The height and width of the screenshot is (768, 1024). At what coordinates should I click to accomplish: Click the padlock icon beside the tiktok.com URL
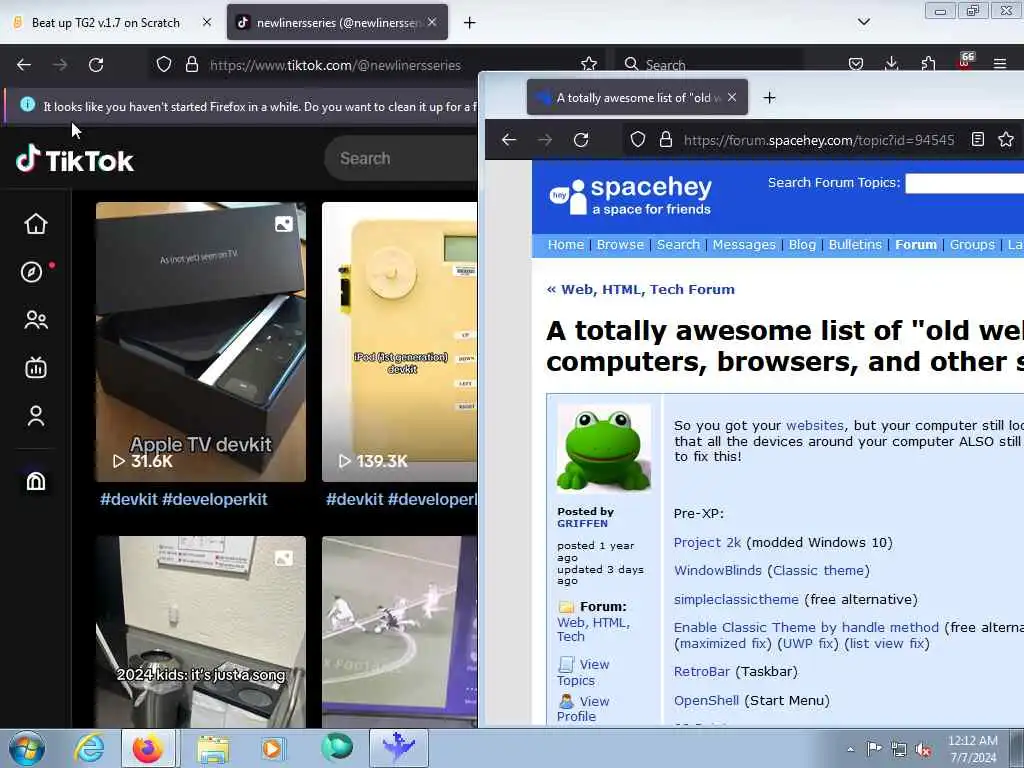pos(191,64)
